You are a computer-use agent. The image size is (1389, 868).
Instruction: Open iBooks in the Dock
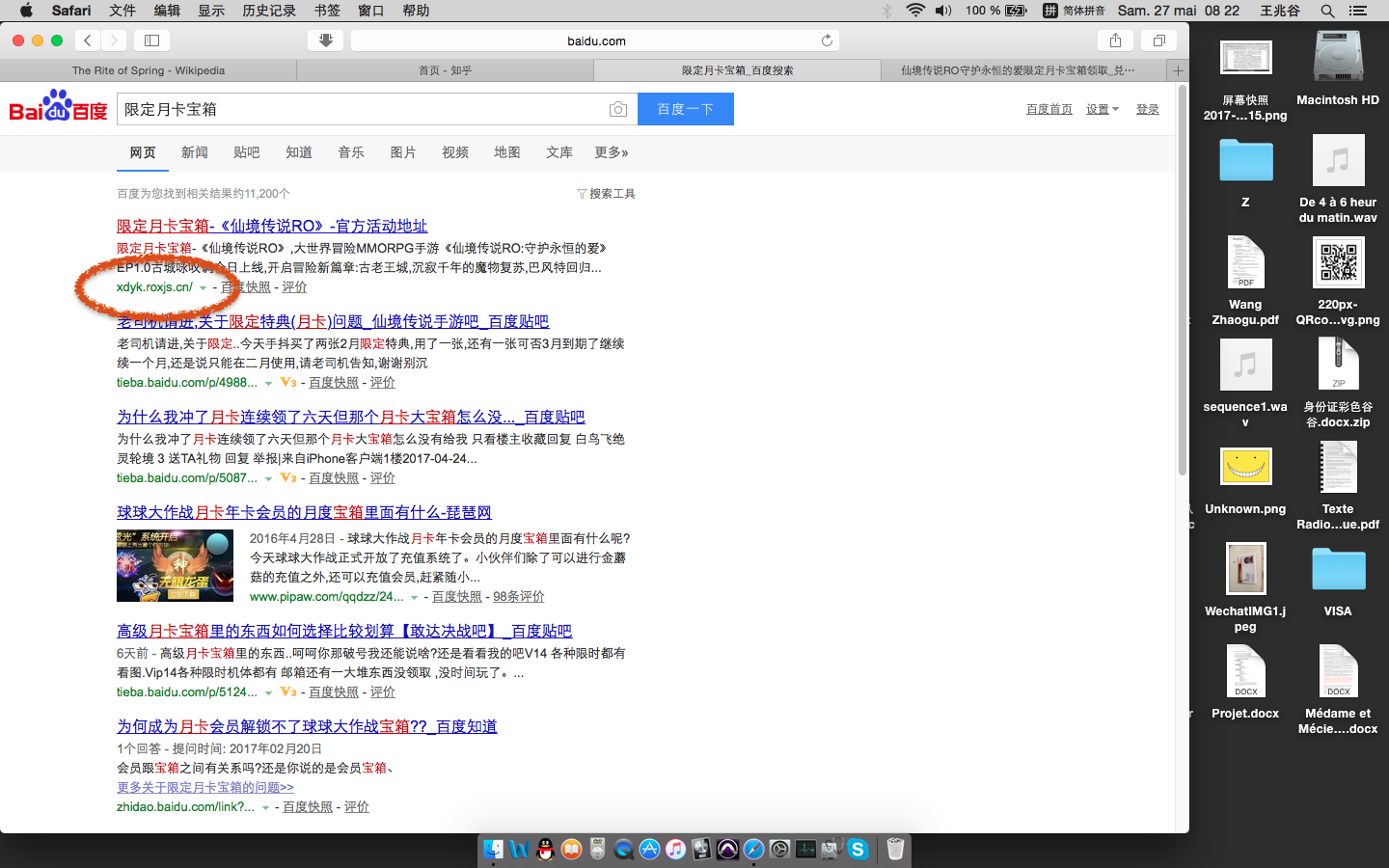pos(571,849)
